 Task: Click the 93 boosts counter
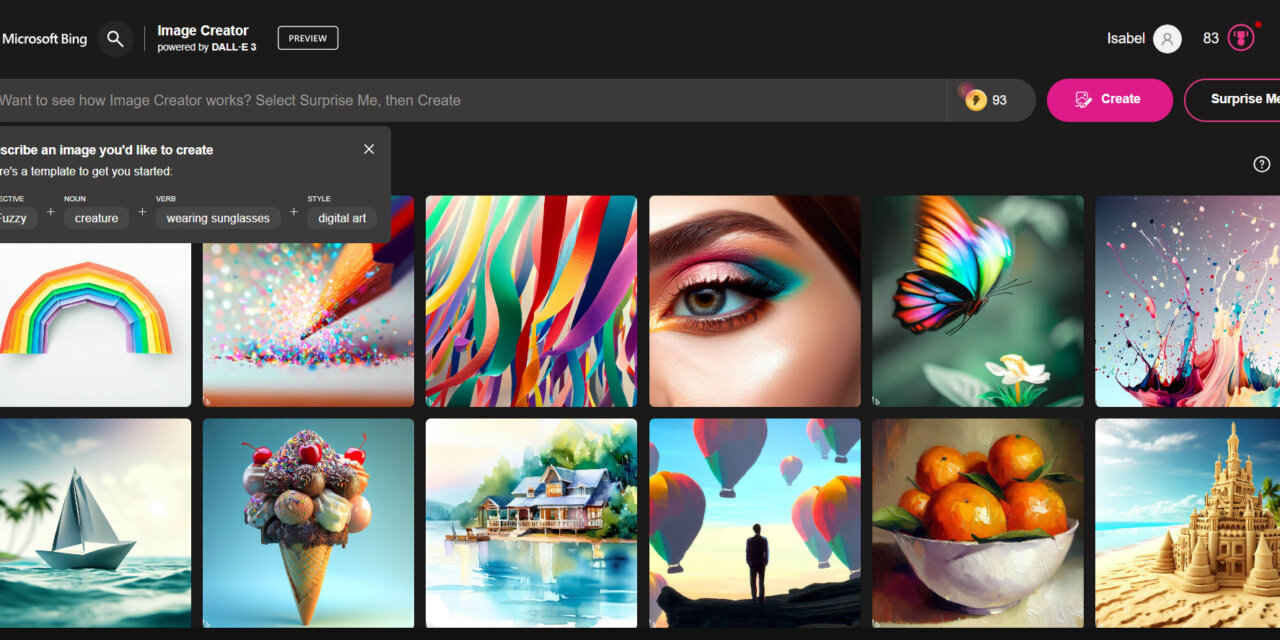tap(999, 101)
